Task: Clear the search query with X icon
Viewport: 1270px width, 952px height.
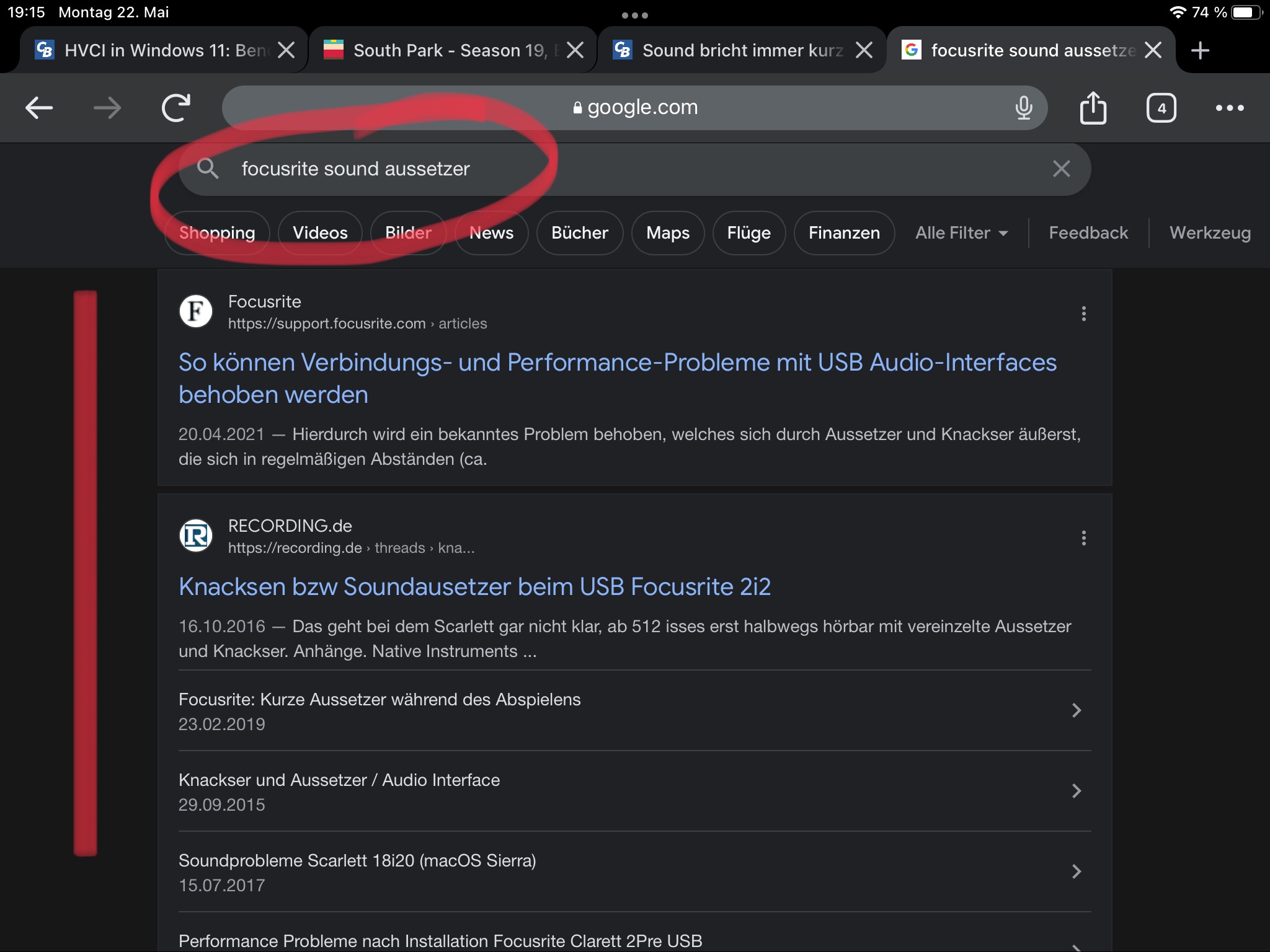Action: point(1061,169)
